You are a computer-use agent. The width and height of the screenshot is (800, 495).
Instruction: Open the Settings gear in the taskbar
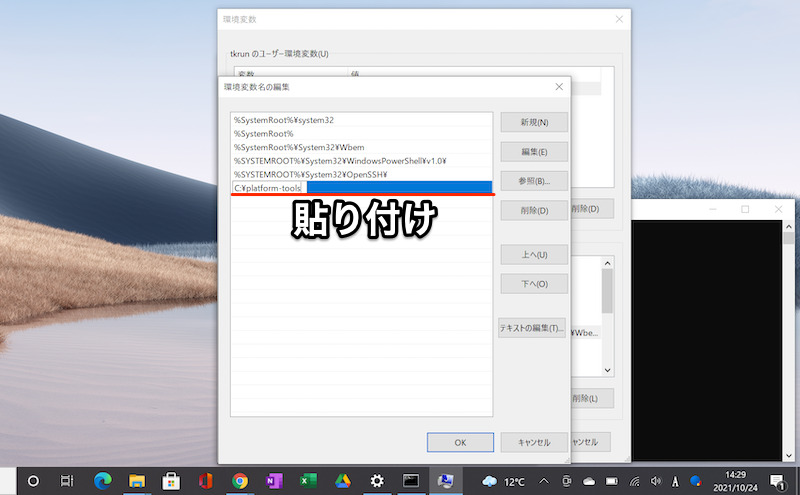click(x=377, y=481)
